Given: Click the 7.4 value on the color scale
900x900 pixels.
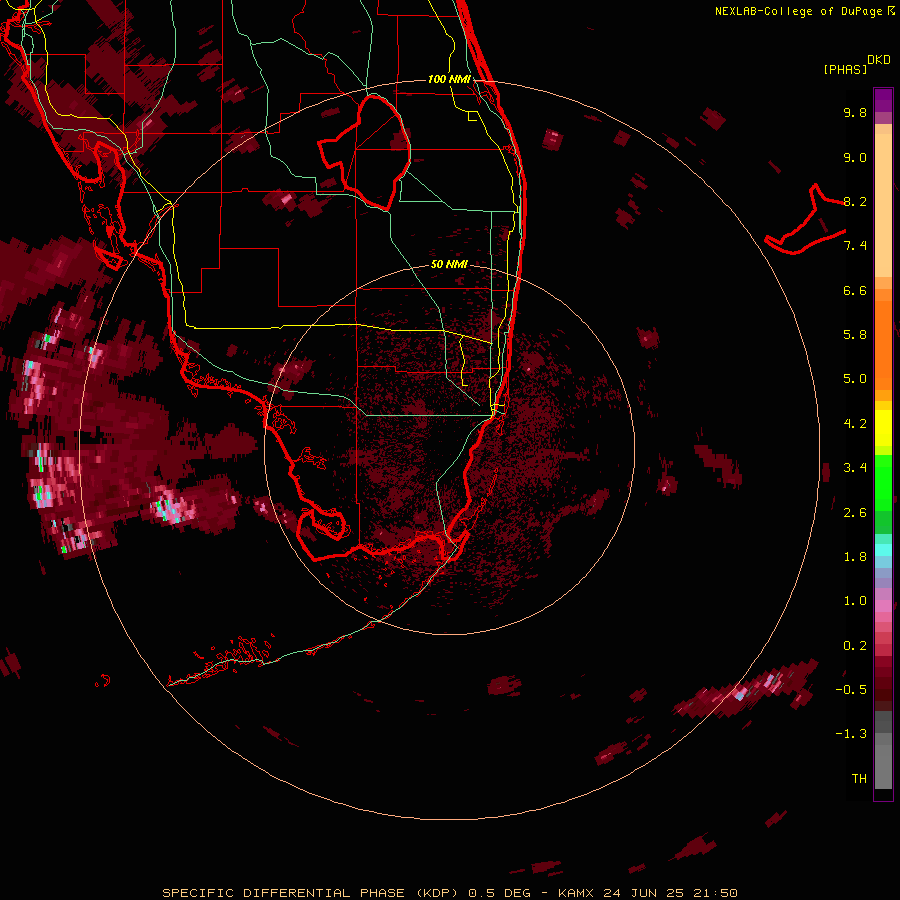Looking at the screenshot, I should pos(855,246).
